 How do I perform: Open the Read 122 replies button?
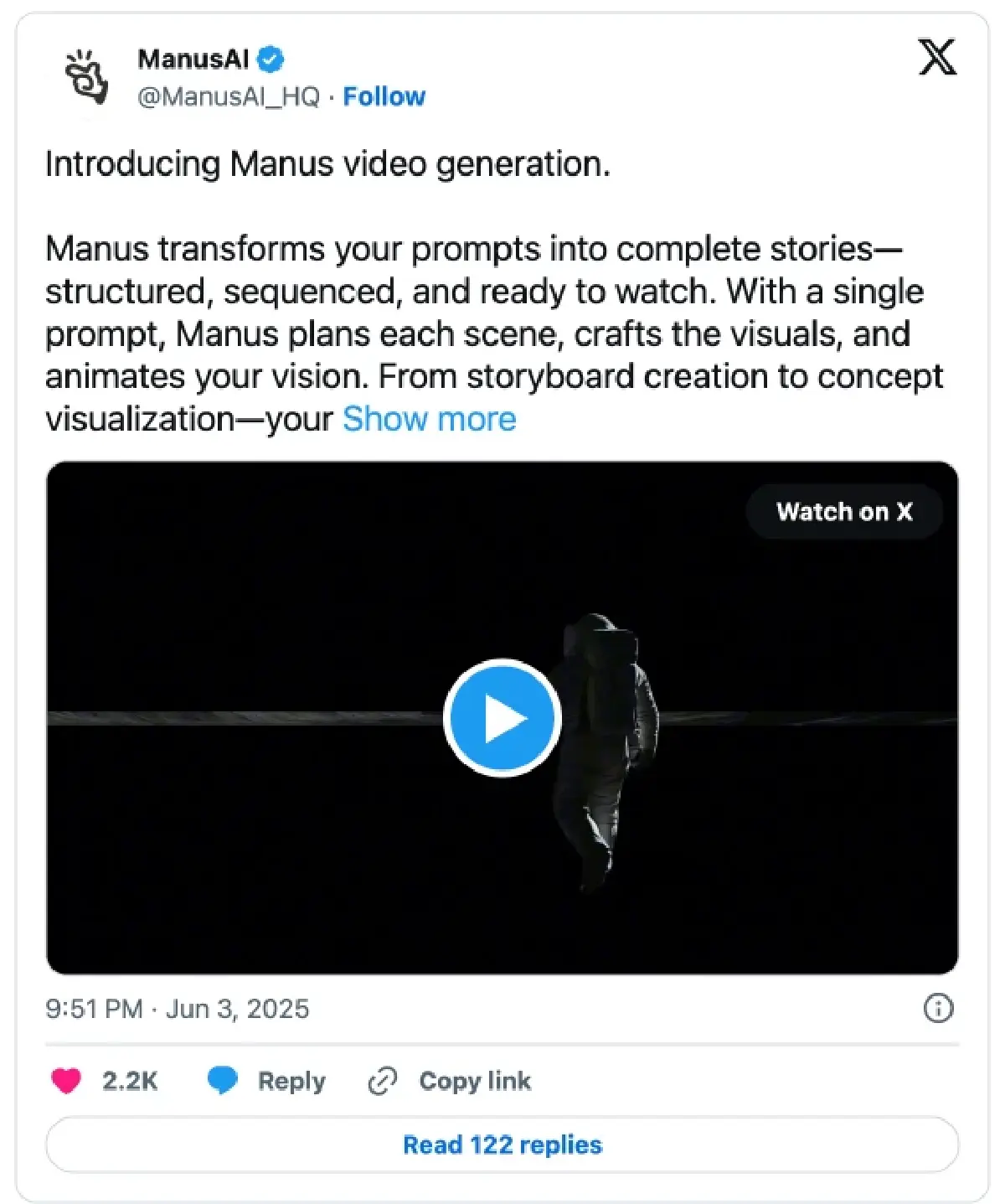point(502,1145)
